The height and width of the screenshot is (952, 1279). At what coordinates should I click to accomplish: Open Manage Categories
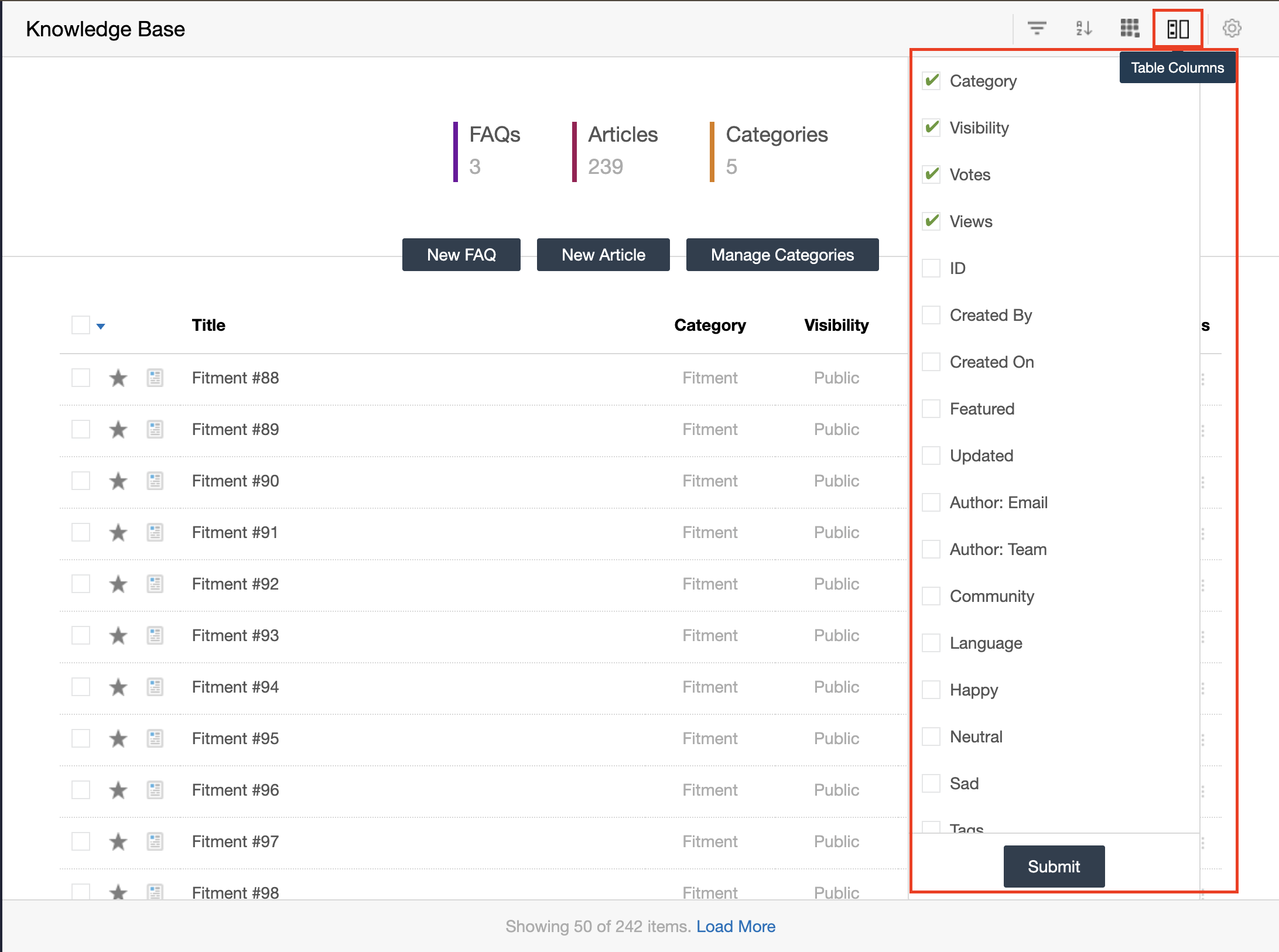click(x=782, y=255)
